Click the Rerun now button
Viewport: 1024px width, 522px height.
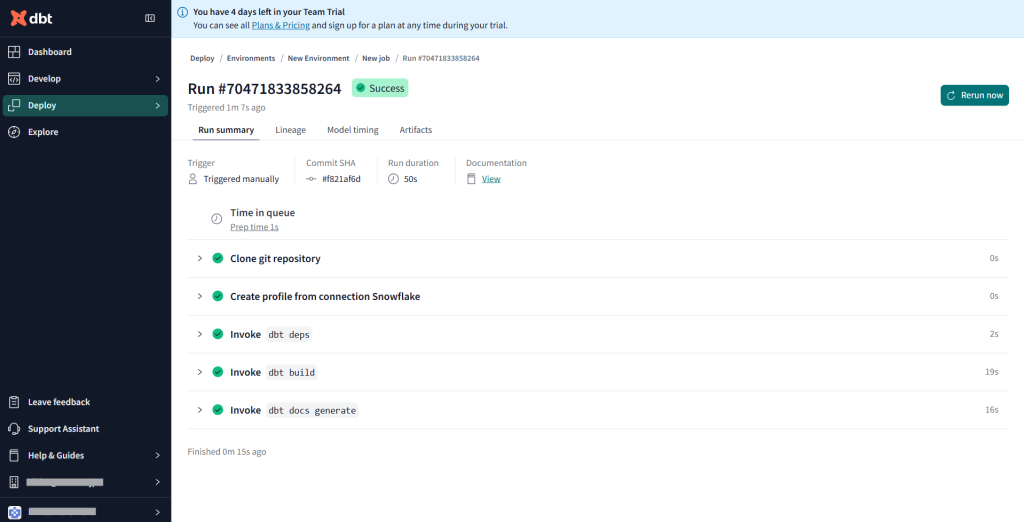pos(974,95)
